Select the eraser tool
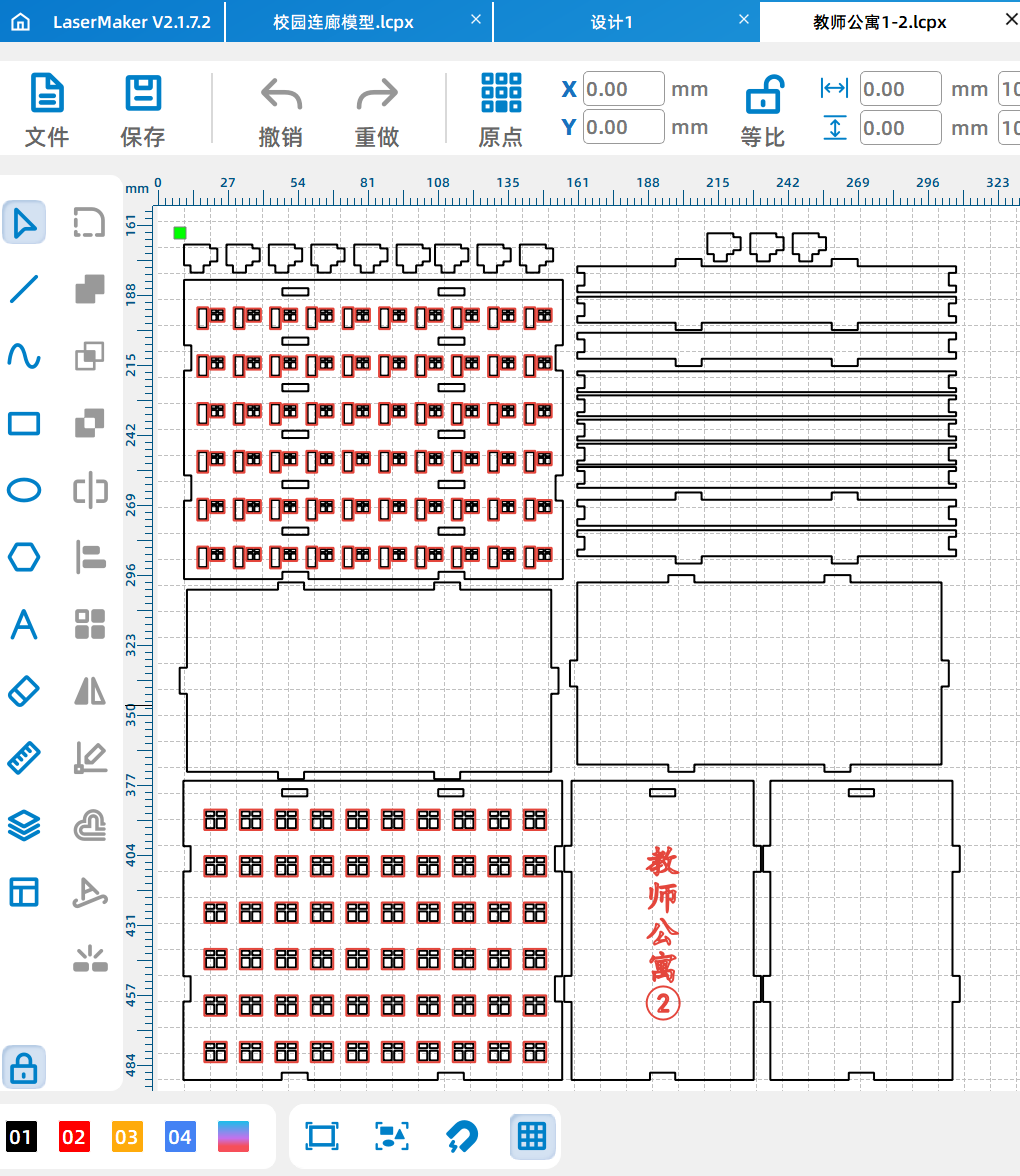 (24, 691)
